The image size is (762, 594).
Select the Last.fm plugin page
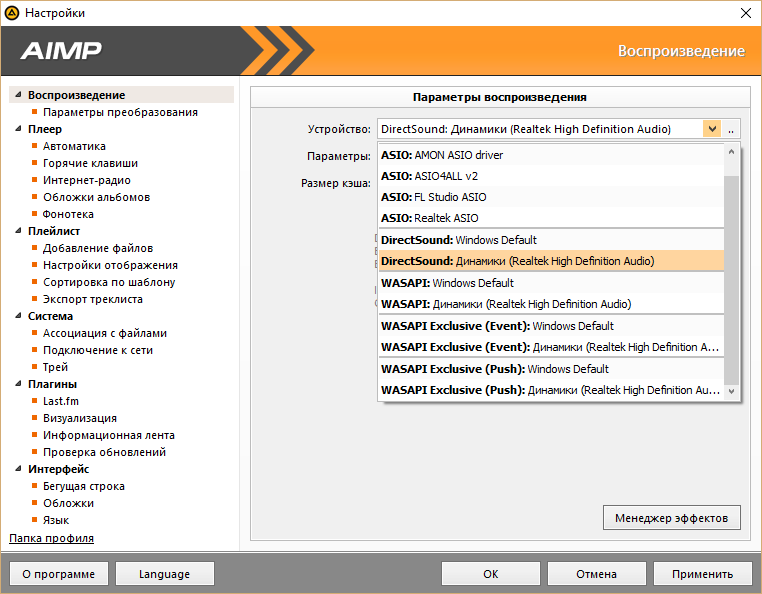click(x=61, y=401)
